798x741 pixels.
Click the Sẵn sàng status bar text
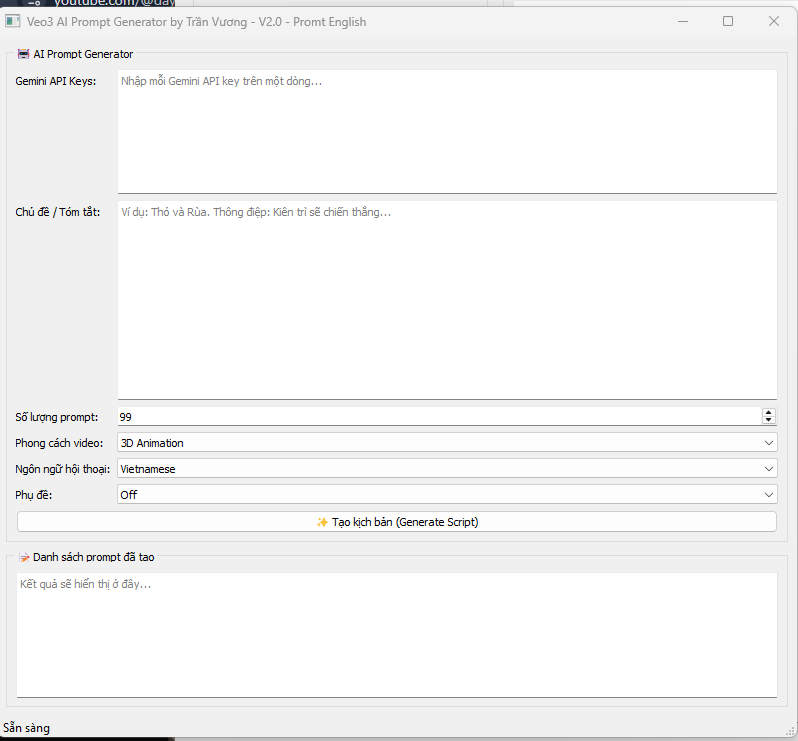click(x=27, y=728)
